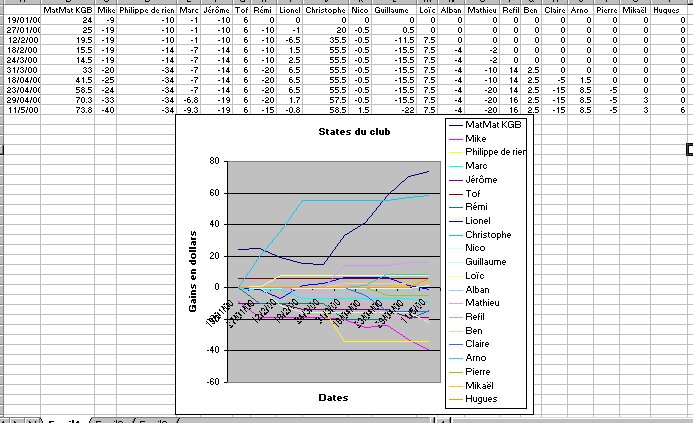This screenshot has width=693, height=423.
Task: Click Guillaume's value '-22' in the last row
Action: click(394, 110)
